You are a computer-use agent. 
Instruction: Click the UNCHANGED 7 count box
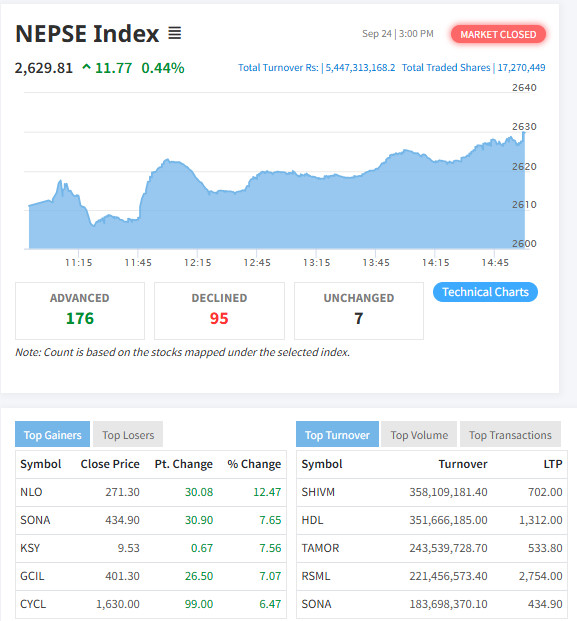[359, 310]
